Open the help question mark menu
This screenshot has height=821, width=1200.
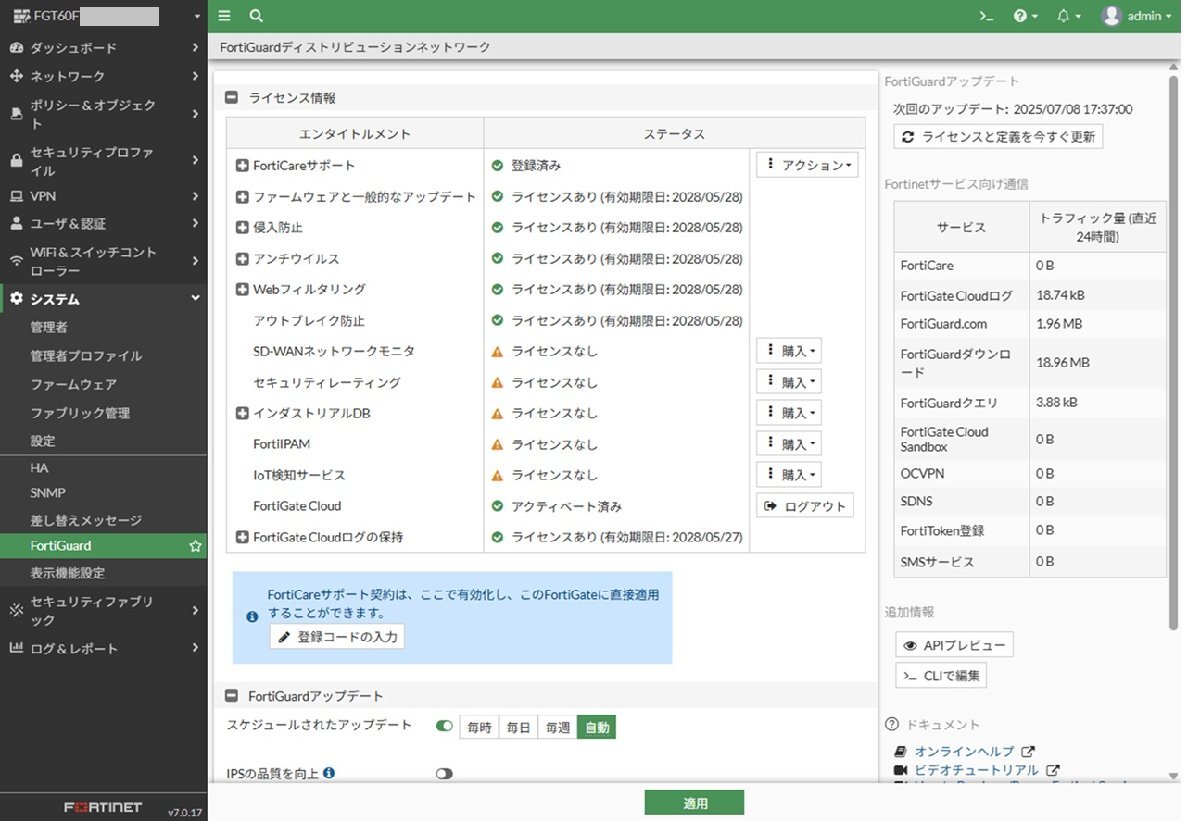pyautogui.click(x=1020, y=16)
